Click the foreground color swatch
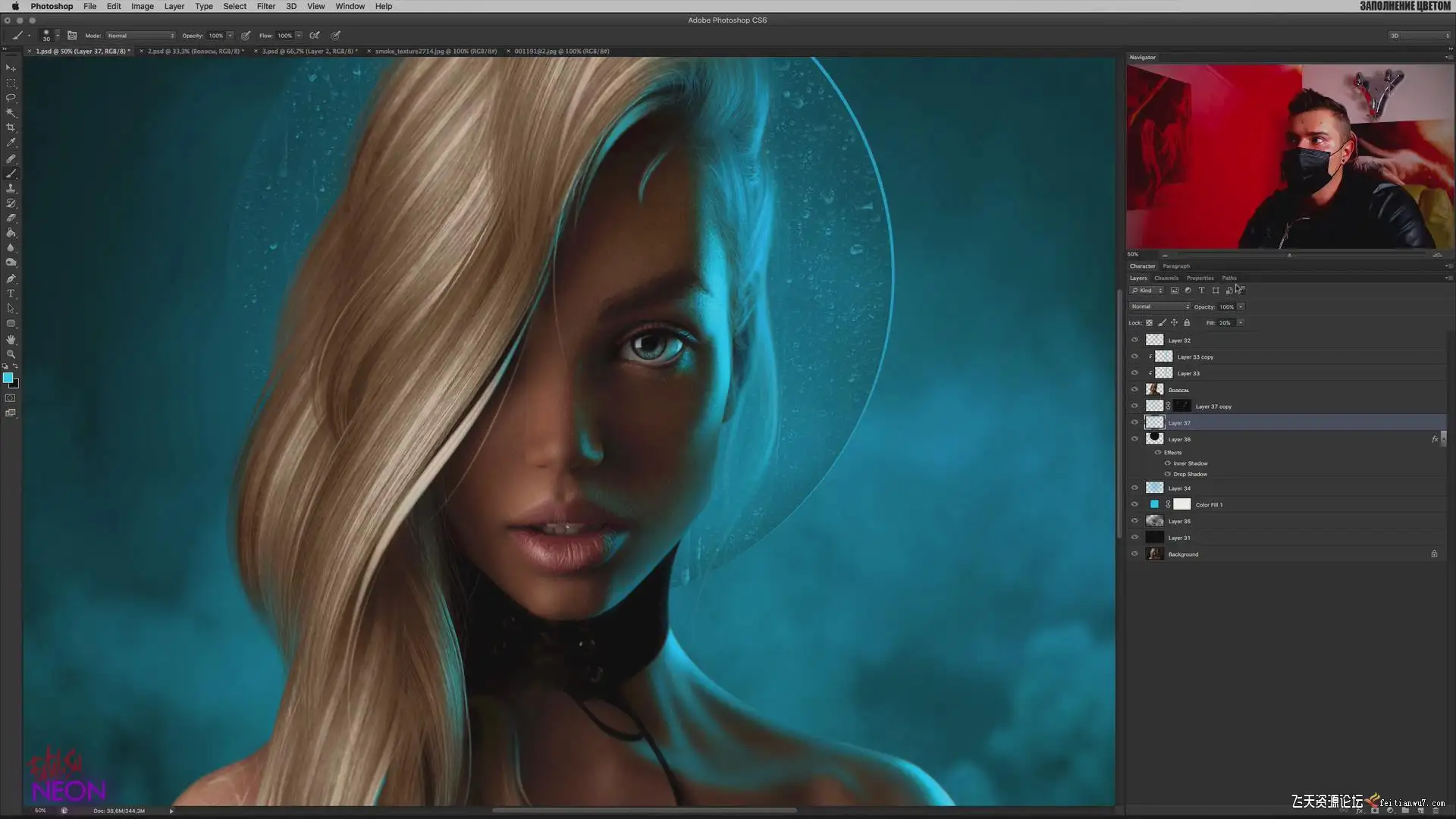 coord(8,378)
